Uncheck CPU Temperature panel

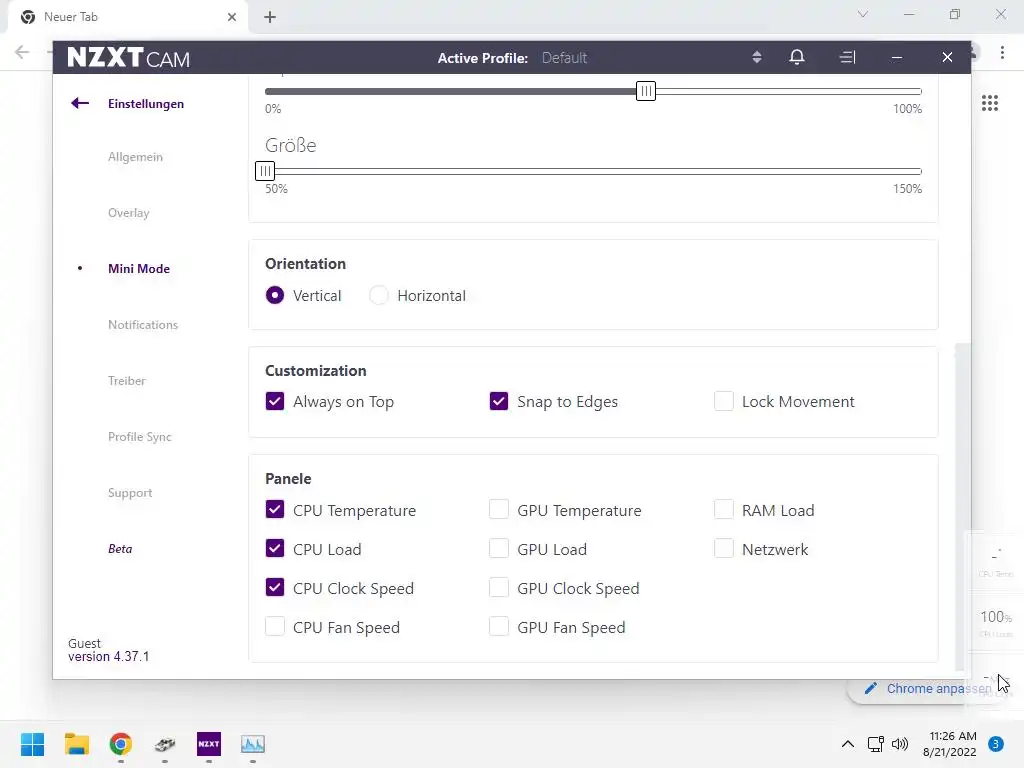click(x=275, y=509)
